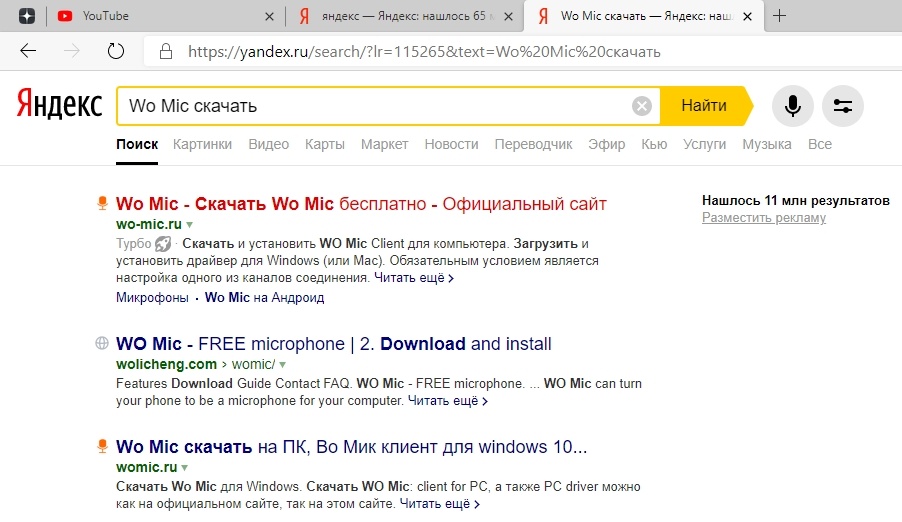Open the Музыка search tab
The height and width of the screenshot is (522, 902).
pos(767,144)
